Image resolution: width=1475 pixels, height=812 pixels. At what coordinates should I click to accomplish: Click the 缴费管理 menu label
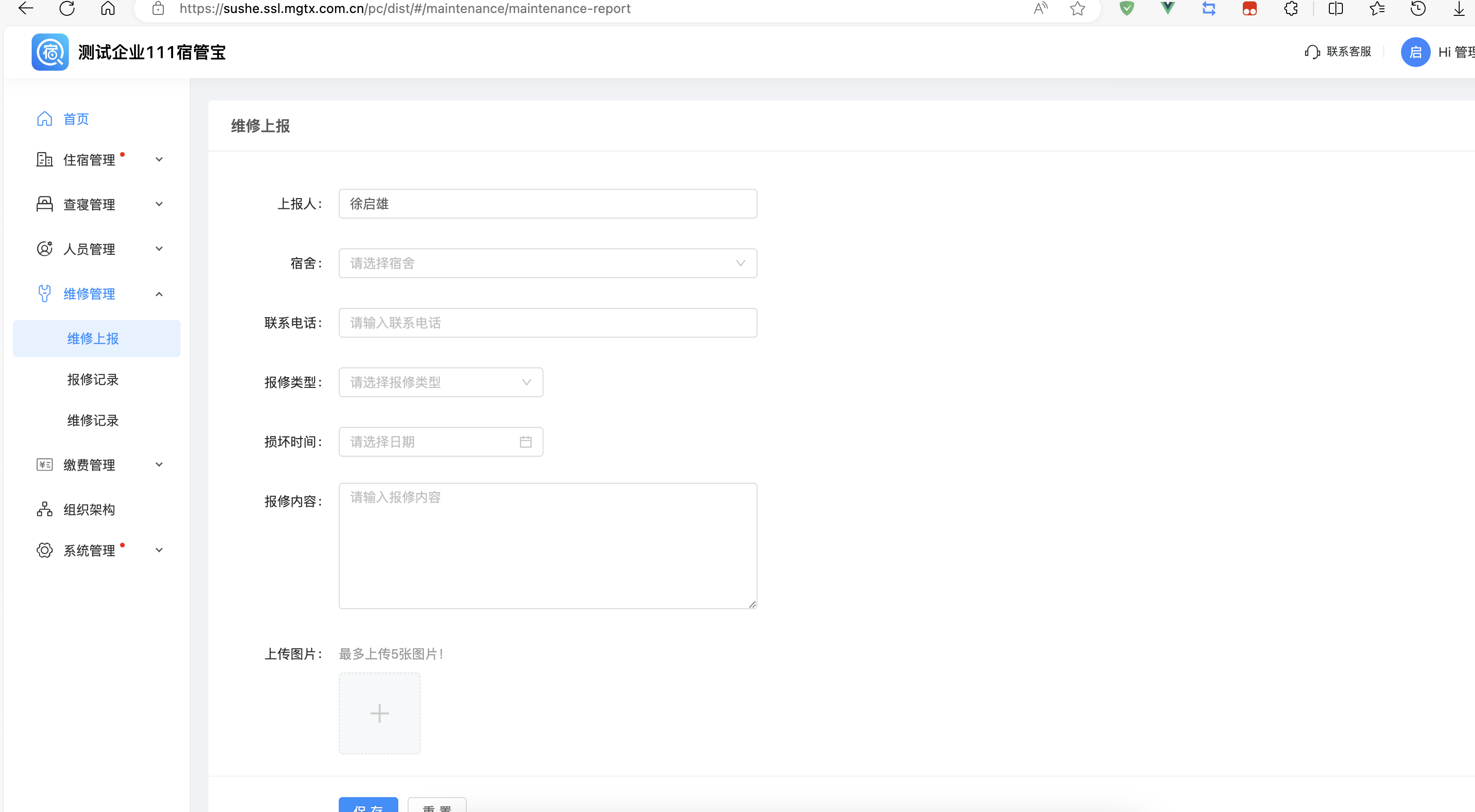coord(89,465)
